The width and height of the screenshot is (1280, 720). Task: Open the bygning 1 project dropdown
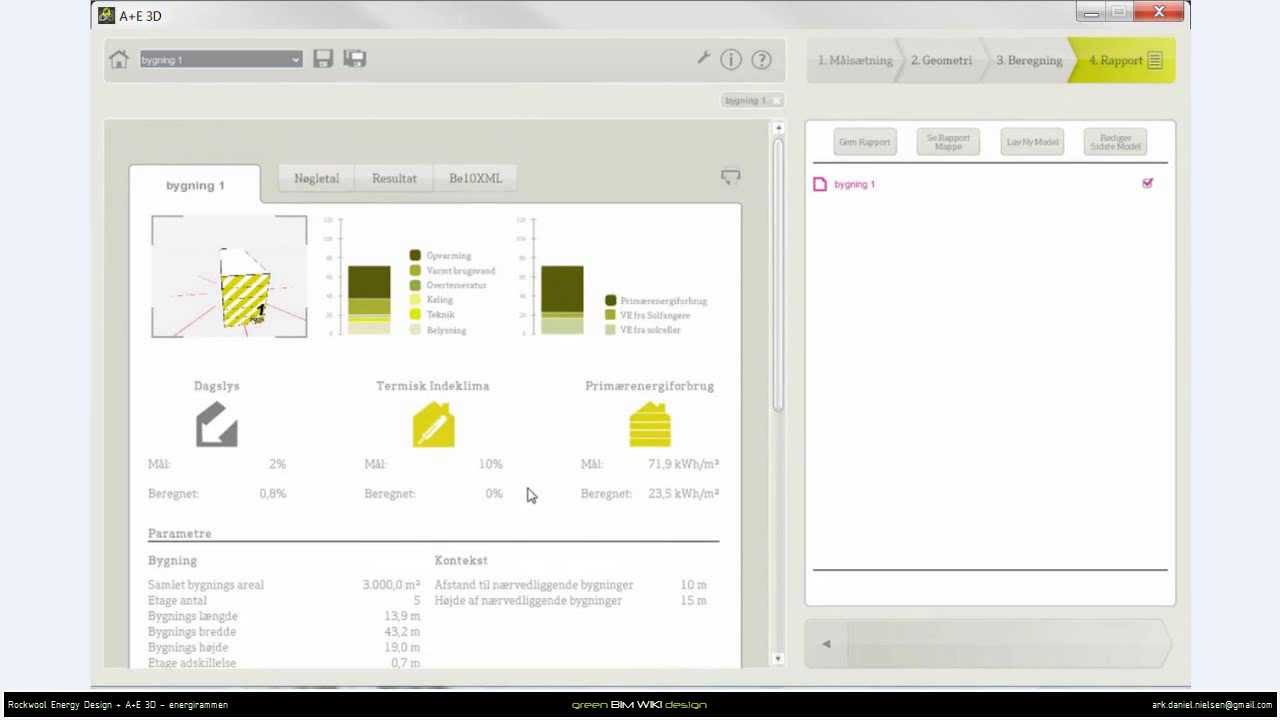pos(221,60)
